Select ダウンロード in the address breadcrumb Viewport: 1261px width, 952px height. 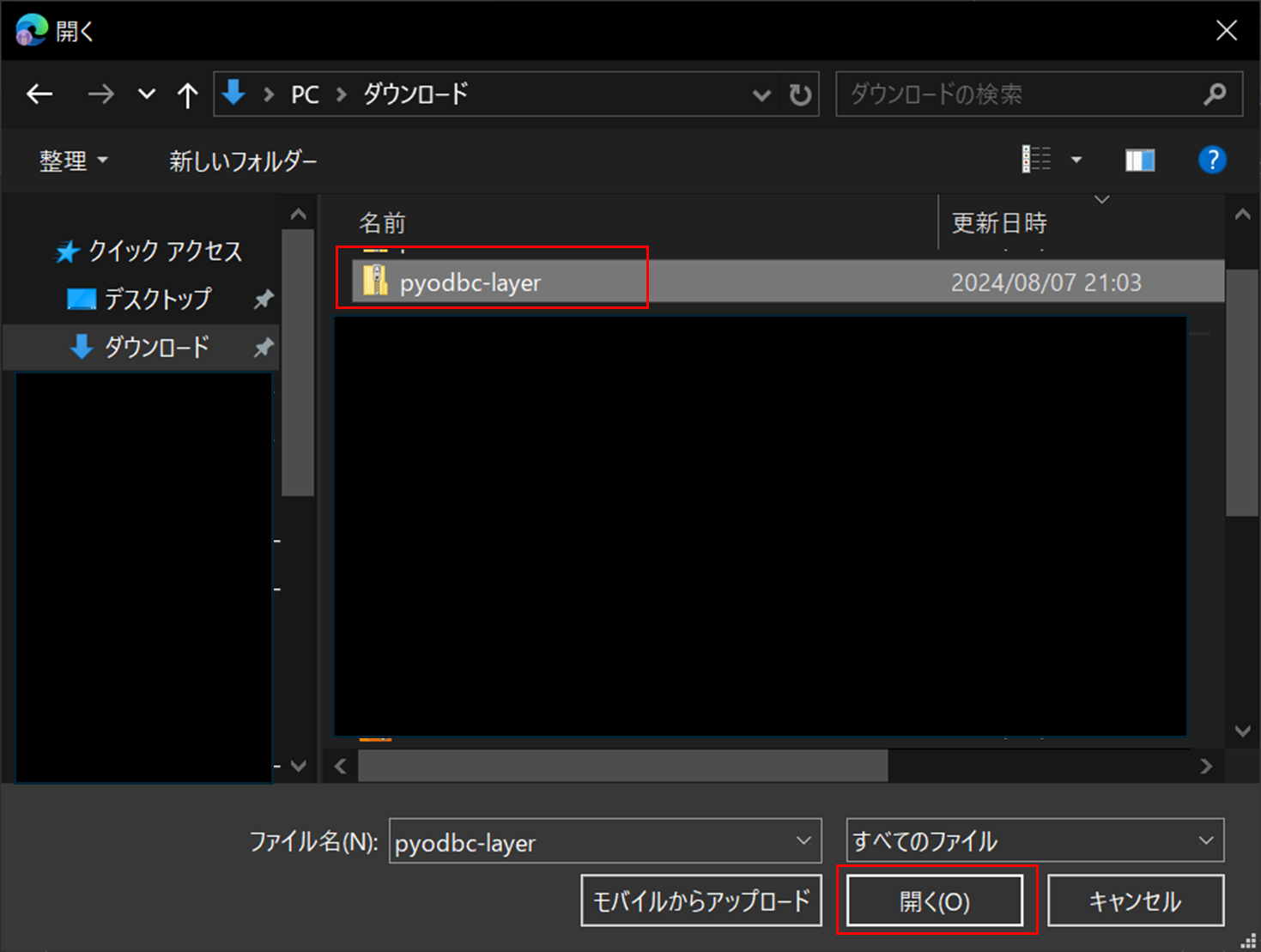point(415,94)
